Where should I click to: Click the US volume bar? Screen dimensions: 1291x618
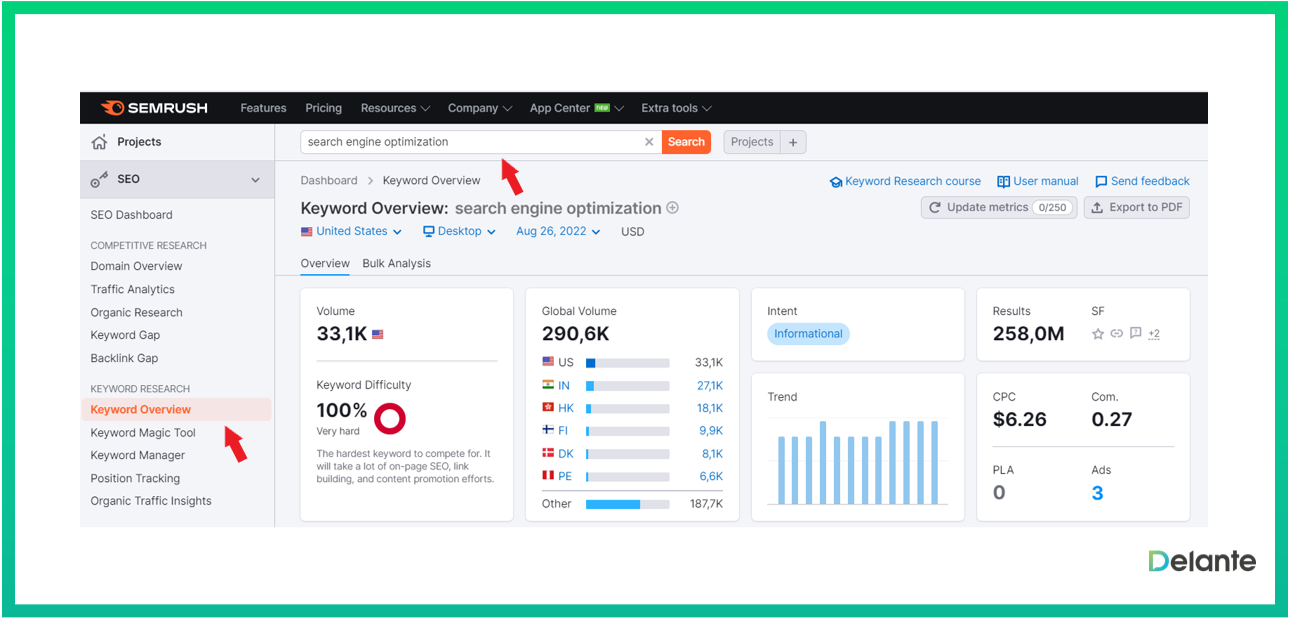click(628, 363)
